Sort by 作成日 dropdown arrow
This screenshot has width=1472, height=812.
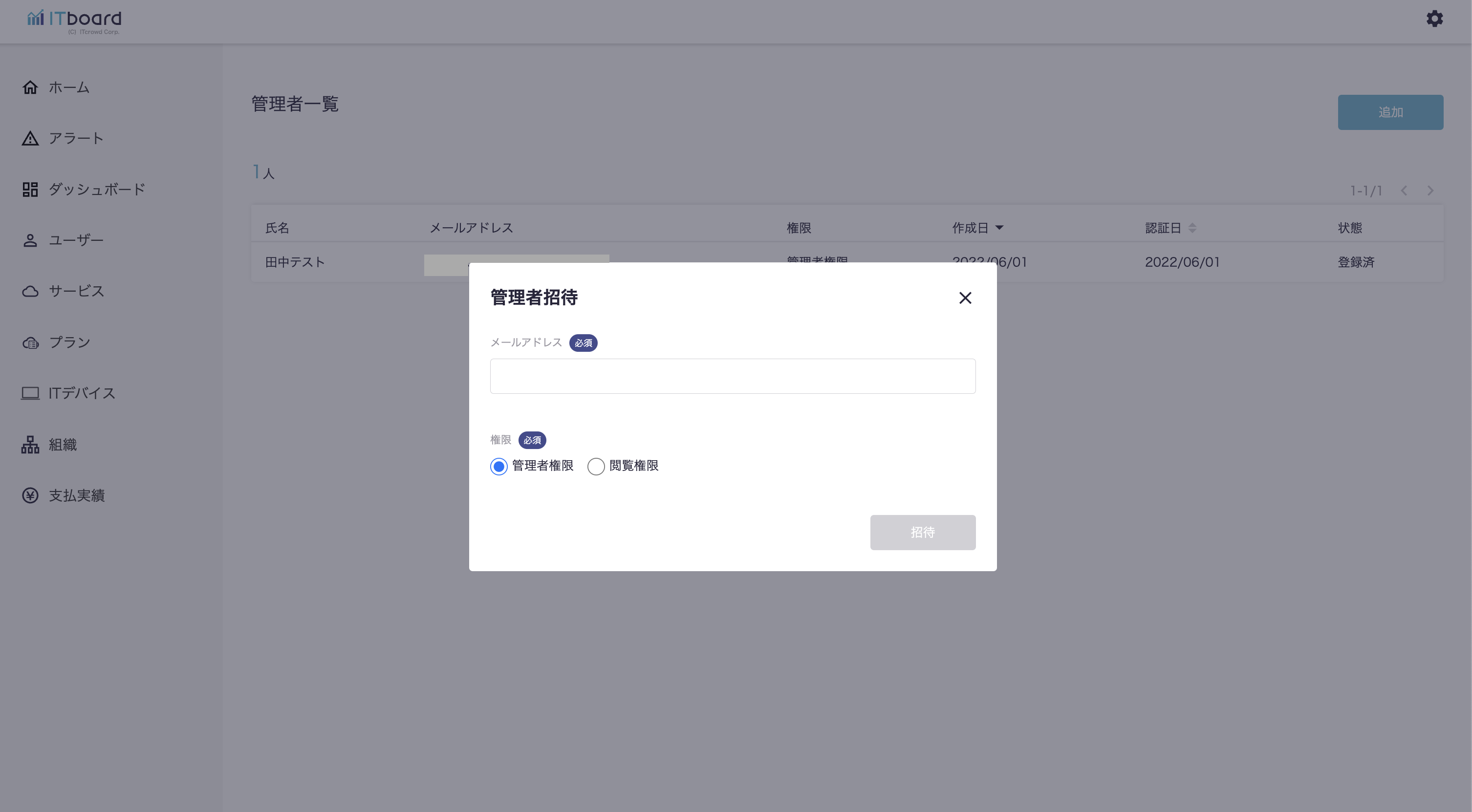999,228
